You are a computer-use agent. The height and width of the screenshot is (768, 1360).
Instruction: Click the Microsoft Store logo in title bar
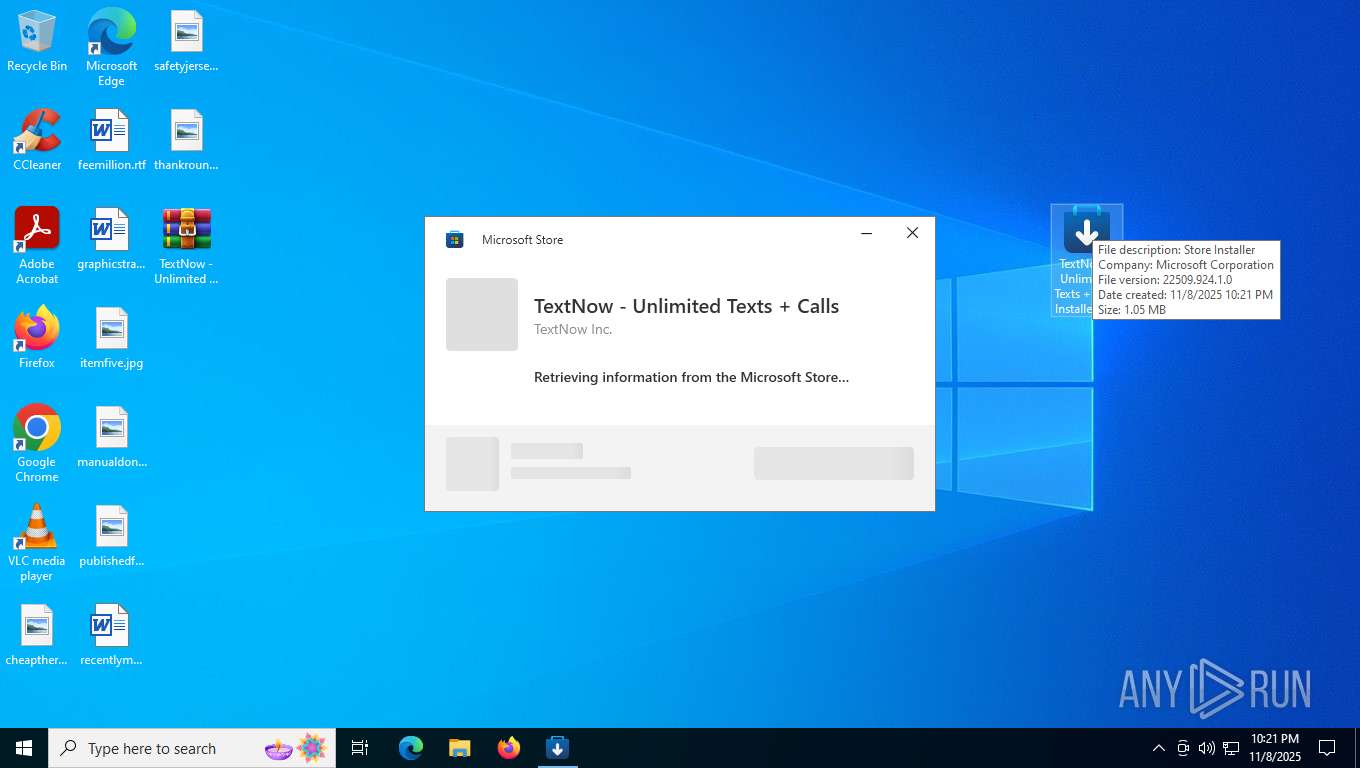point(454,239)
